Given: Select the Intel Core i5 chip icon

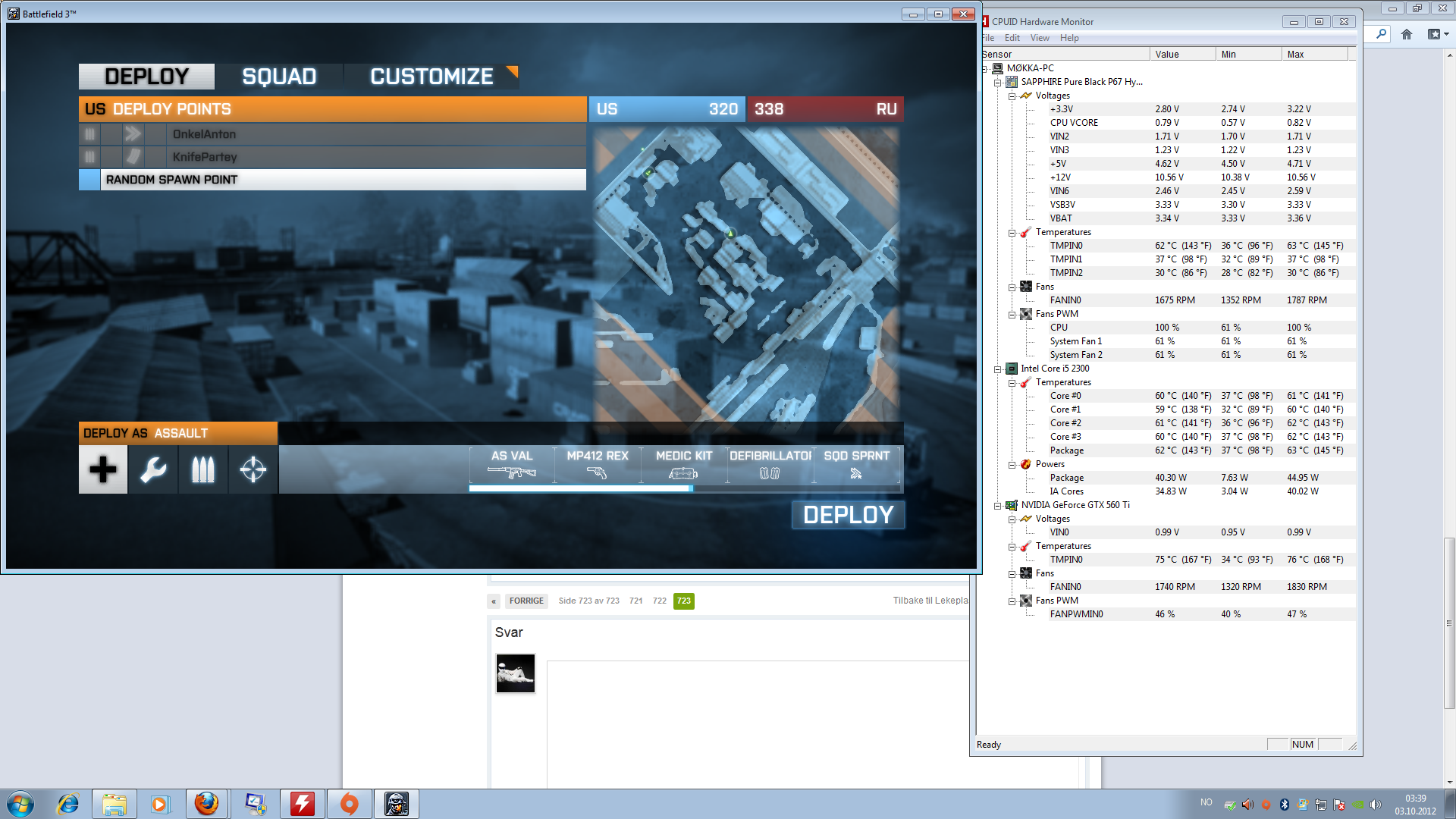Looking at the screenshot, I should coord(1012,369).
